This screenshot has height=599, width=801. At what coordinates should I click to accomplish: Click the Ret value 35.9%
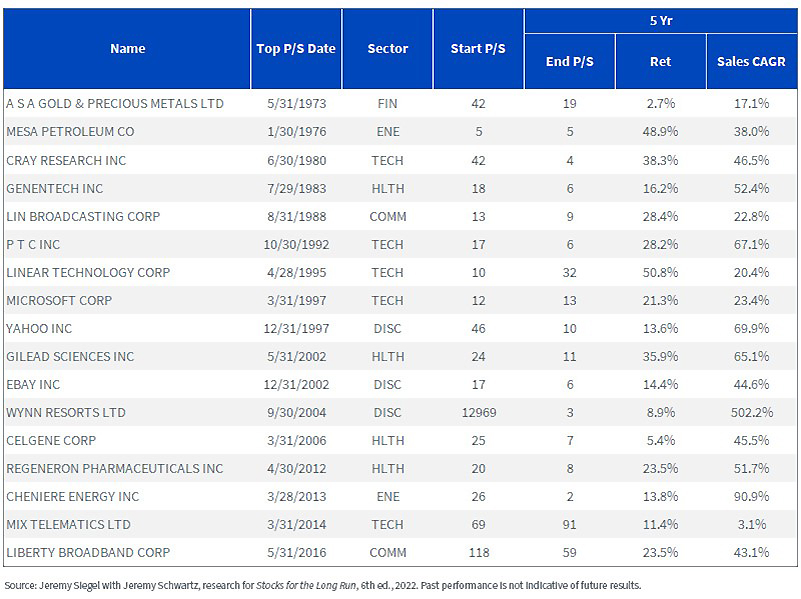(661, 356)
